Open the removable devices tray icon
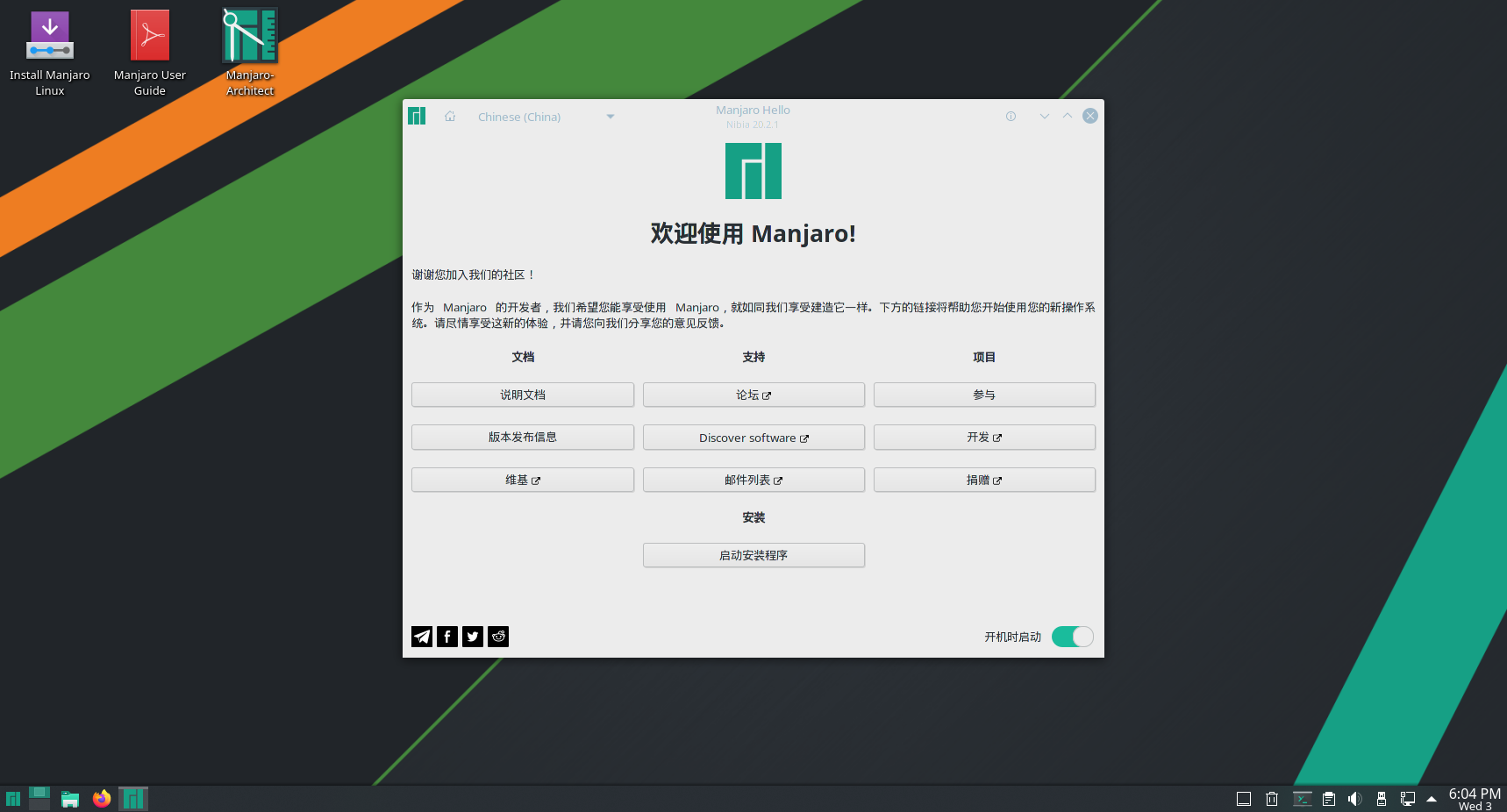Screen dimensions: 1507x812 coord(1382,799)
